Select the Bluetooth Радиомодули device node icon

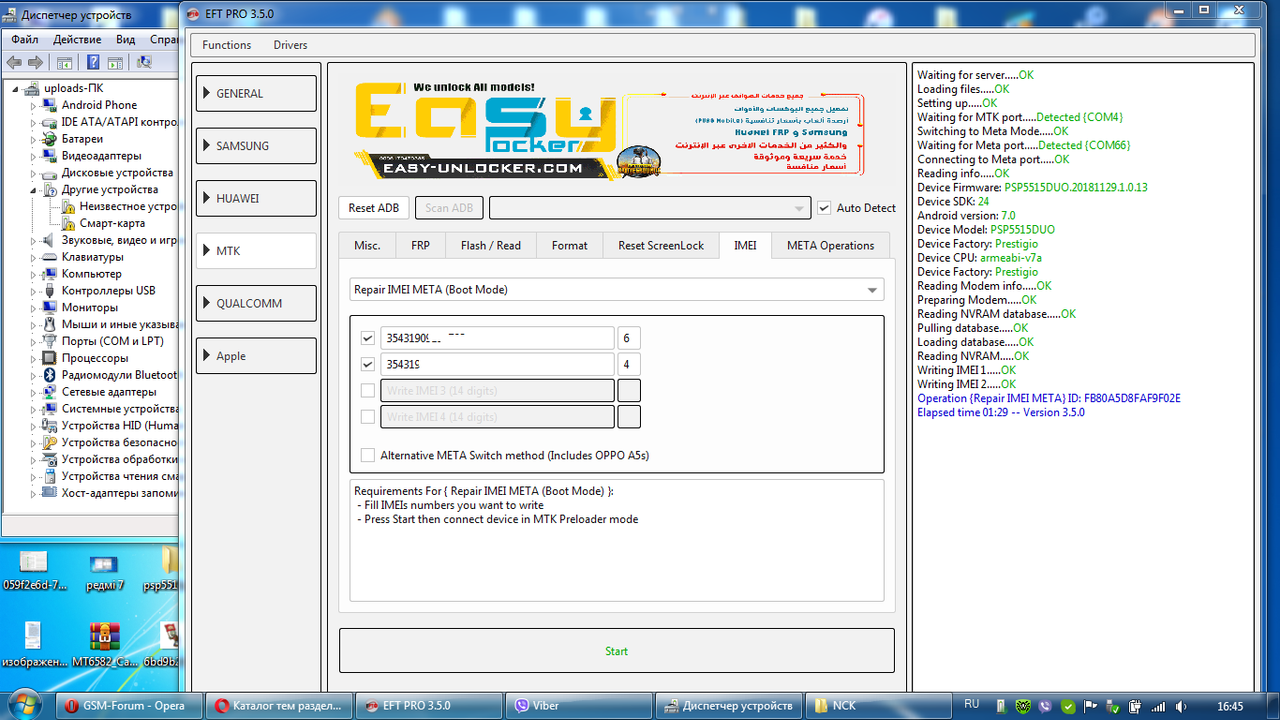(51, 375)
